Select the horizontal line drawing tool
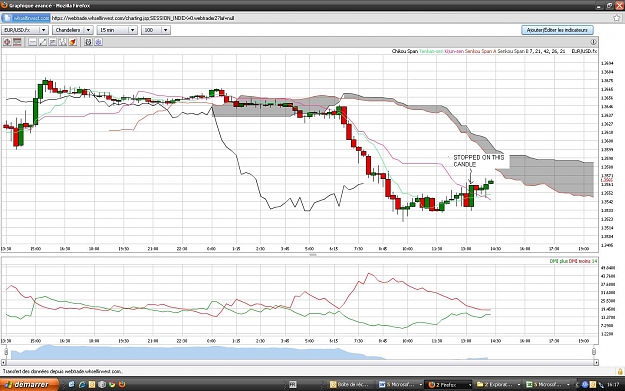This screenshot has width=625, height=391. pyautogui.click(x=33, y=42)
